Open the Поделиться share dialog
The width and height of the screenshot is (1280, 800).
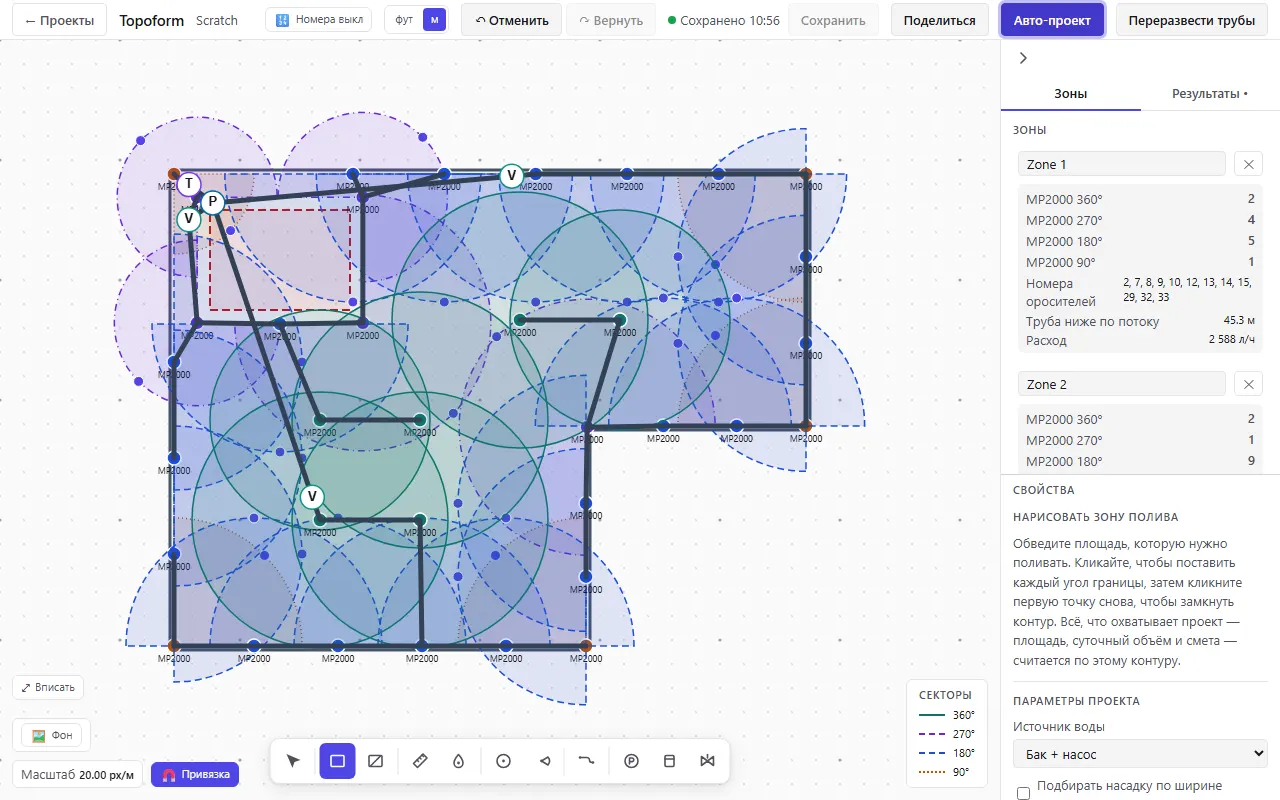(939, 20)
